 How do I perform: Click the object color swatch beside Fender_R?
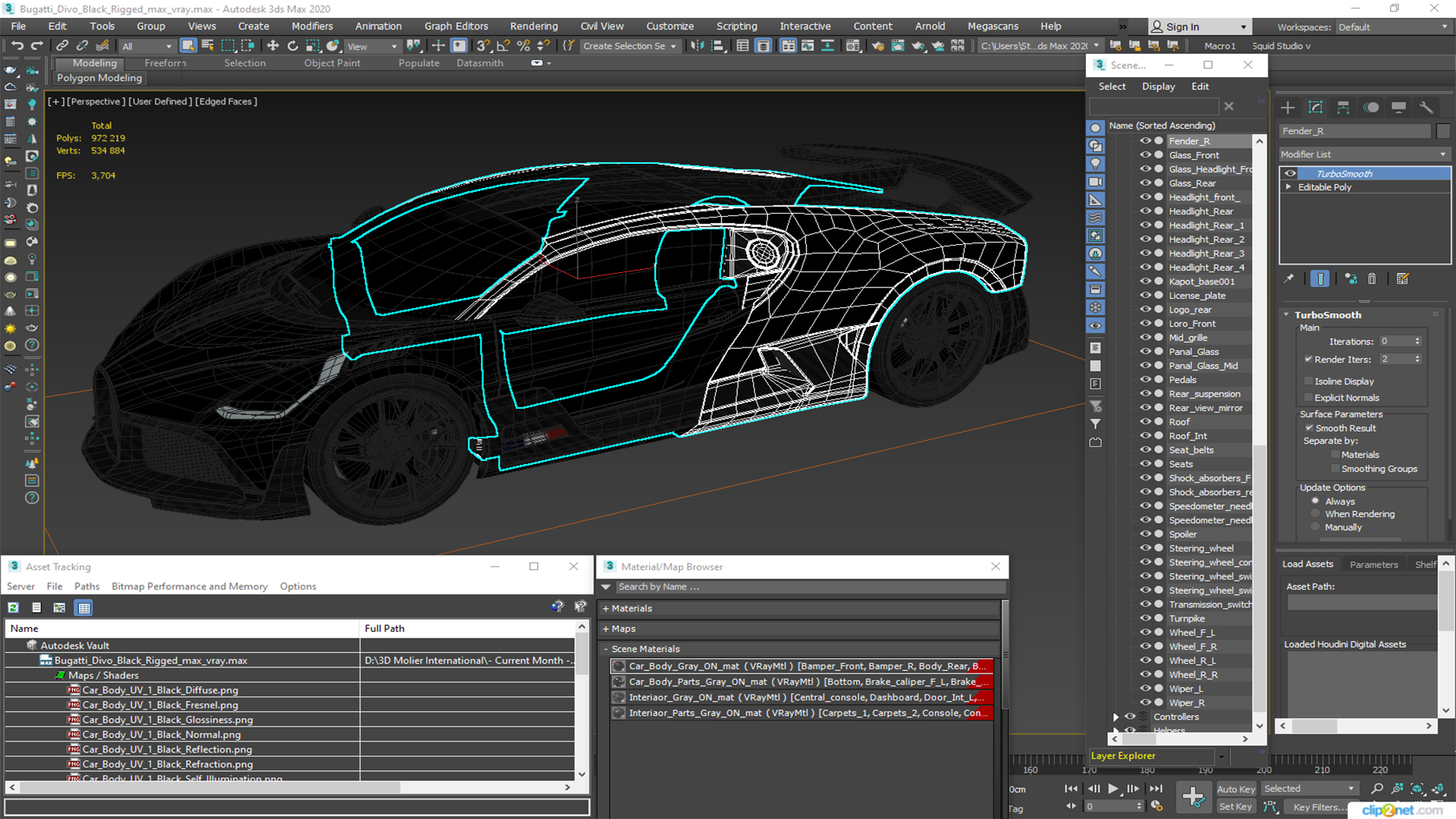1443,131
